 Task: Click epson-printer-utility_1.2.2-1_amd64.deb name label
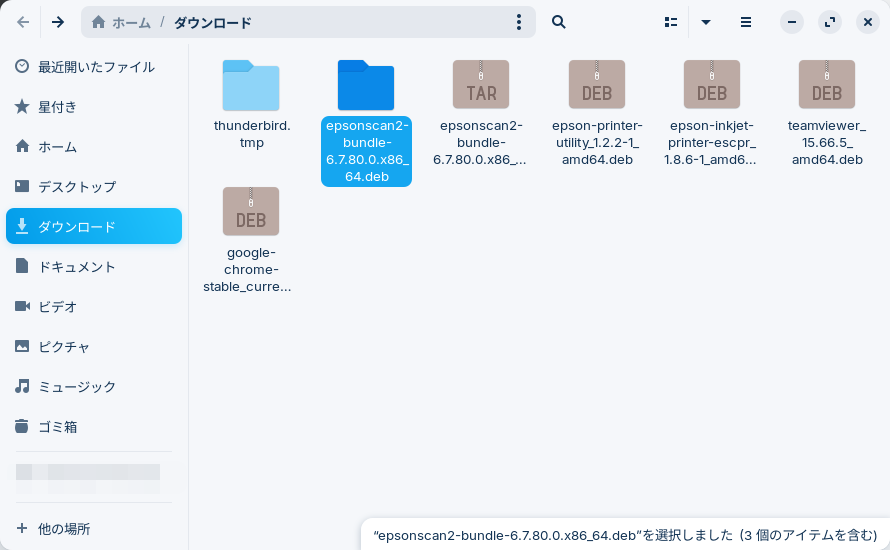[597, 142]
